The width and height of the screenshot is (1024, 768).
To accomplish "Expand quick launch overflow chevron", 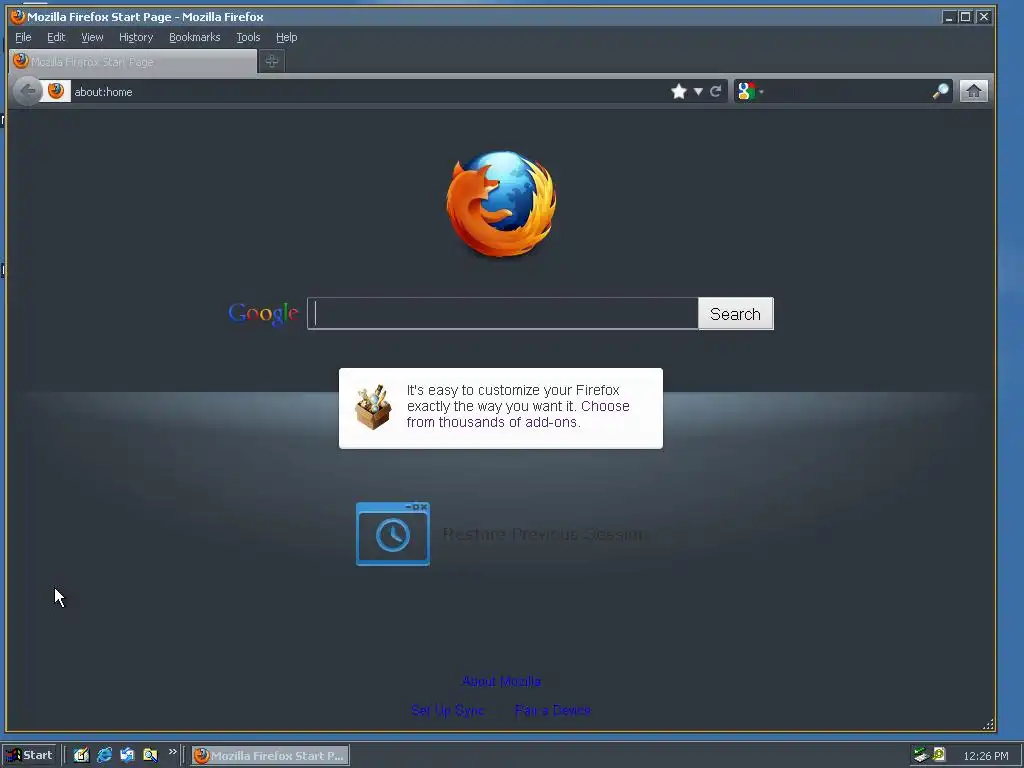I will pyautogui.click(x=172, y=752).
